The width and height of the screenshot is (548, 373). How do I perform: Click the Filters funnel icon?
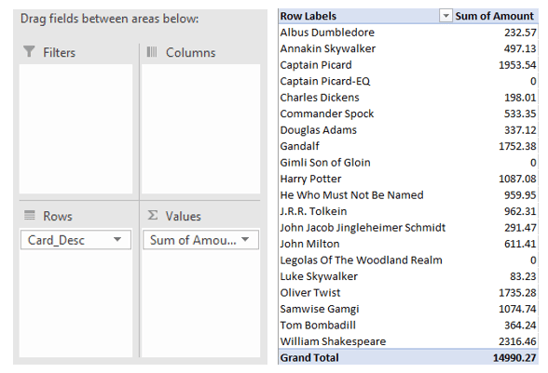(x=29, y=52)
